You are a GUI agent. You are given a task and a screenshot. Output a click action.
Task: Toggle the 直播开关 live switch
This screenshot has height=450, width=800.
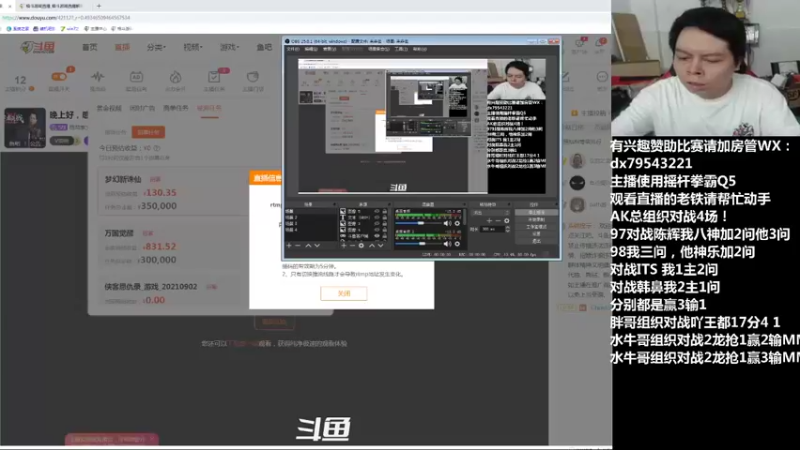click(59, 77)
